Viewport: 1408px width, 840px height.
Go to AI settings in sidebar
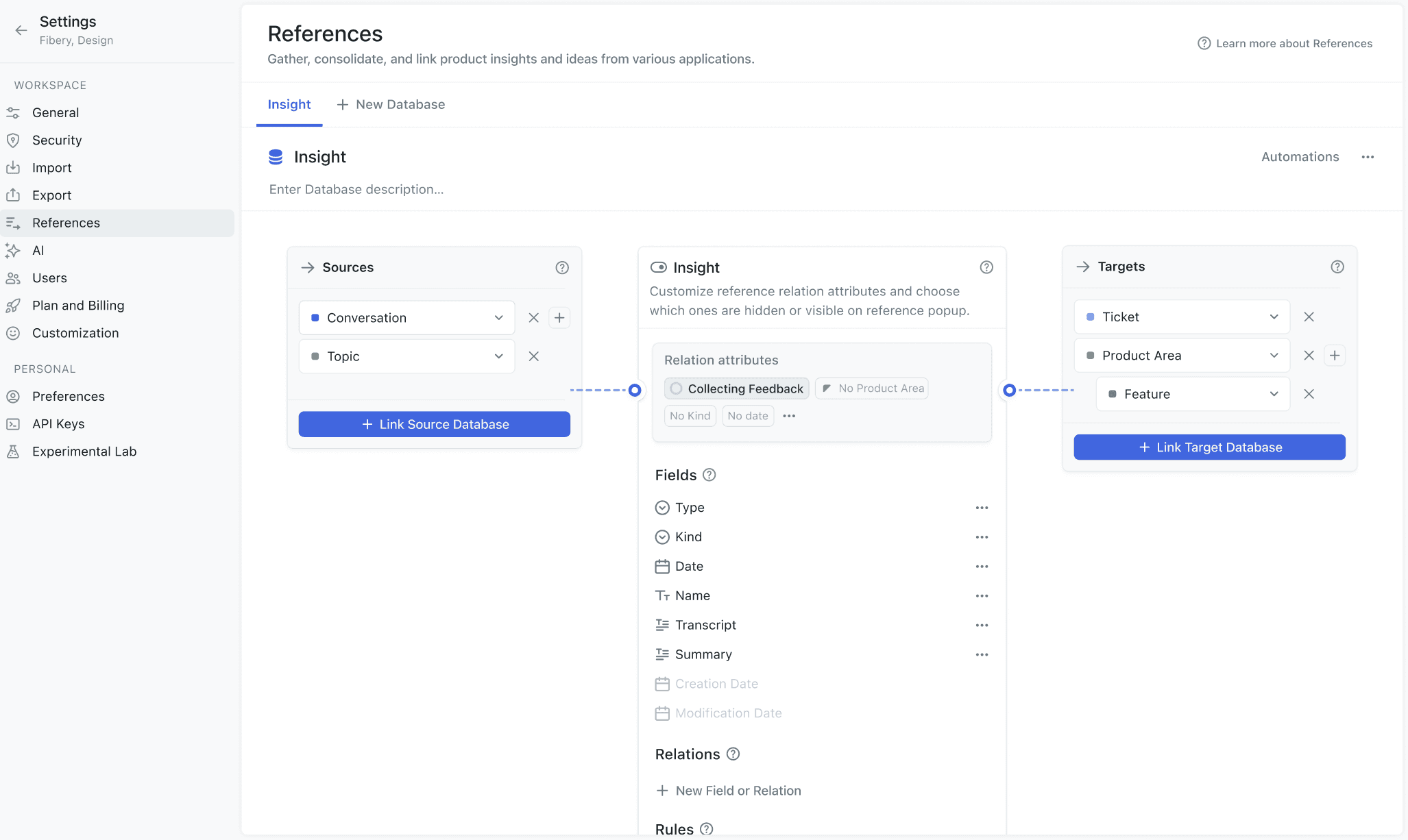pyautogui.click(x=38, y=251)
